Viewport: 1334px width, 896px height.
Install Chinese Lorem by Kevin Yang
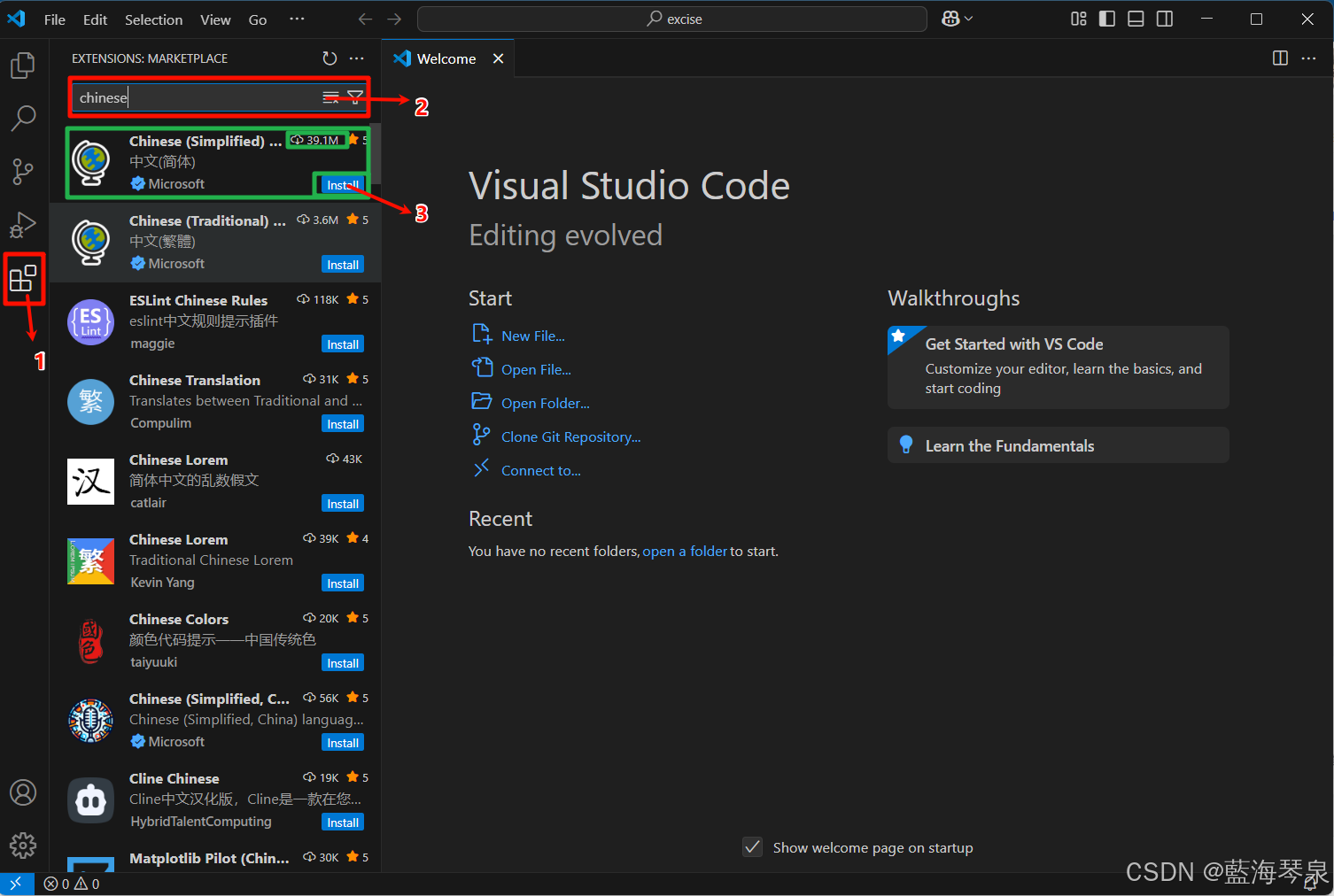(x=343, y=583)
